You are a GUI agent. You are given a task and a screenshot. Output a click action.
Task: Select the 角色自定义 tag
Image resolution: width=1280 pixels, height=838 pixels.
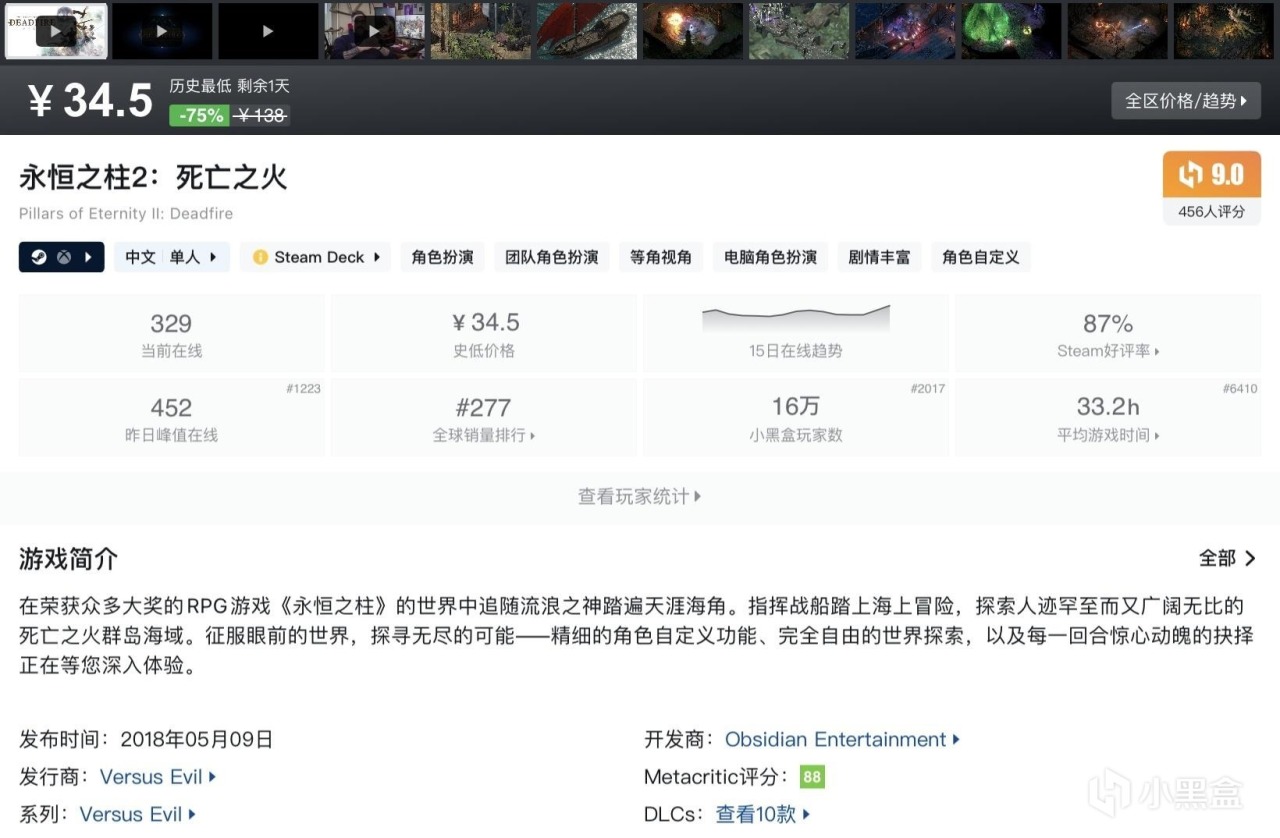click(x=981, y=257)
